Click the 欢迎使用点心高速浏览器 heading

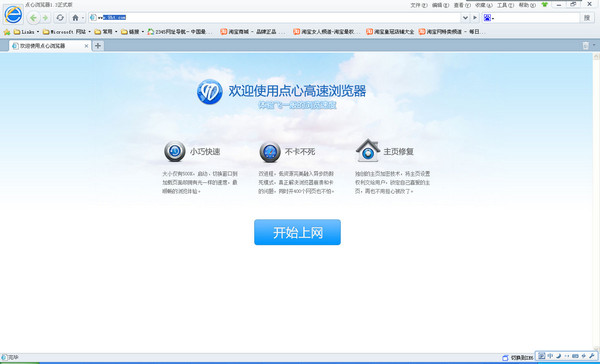click(x=297, y=91)
